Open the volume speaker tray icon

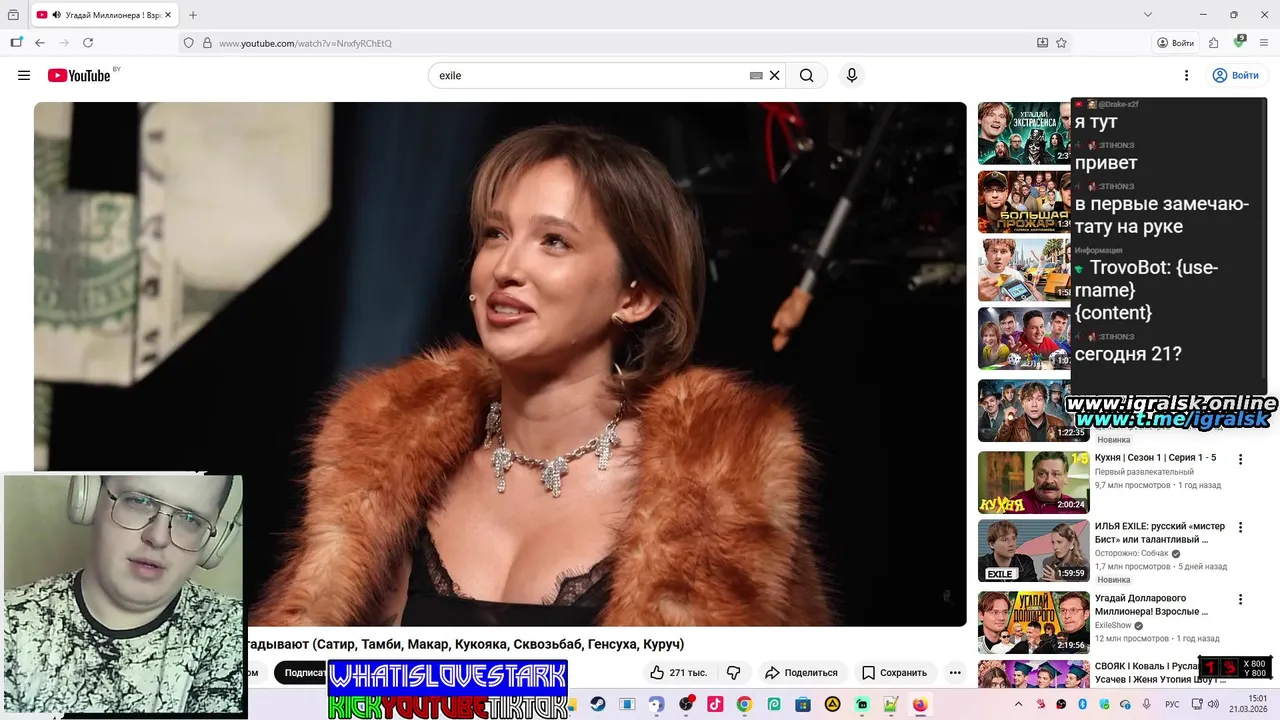(x=1213, y=704)
